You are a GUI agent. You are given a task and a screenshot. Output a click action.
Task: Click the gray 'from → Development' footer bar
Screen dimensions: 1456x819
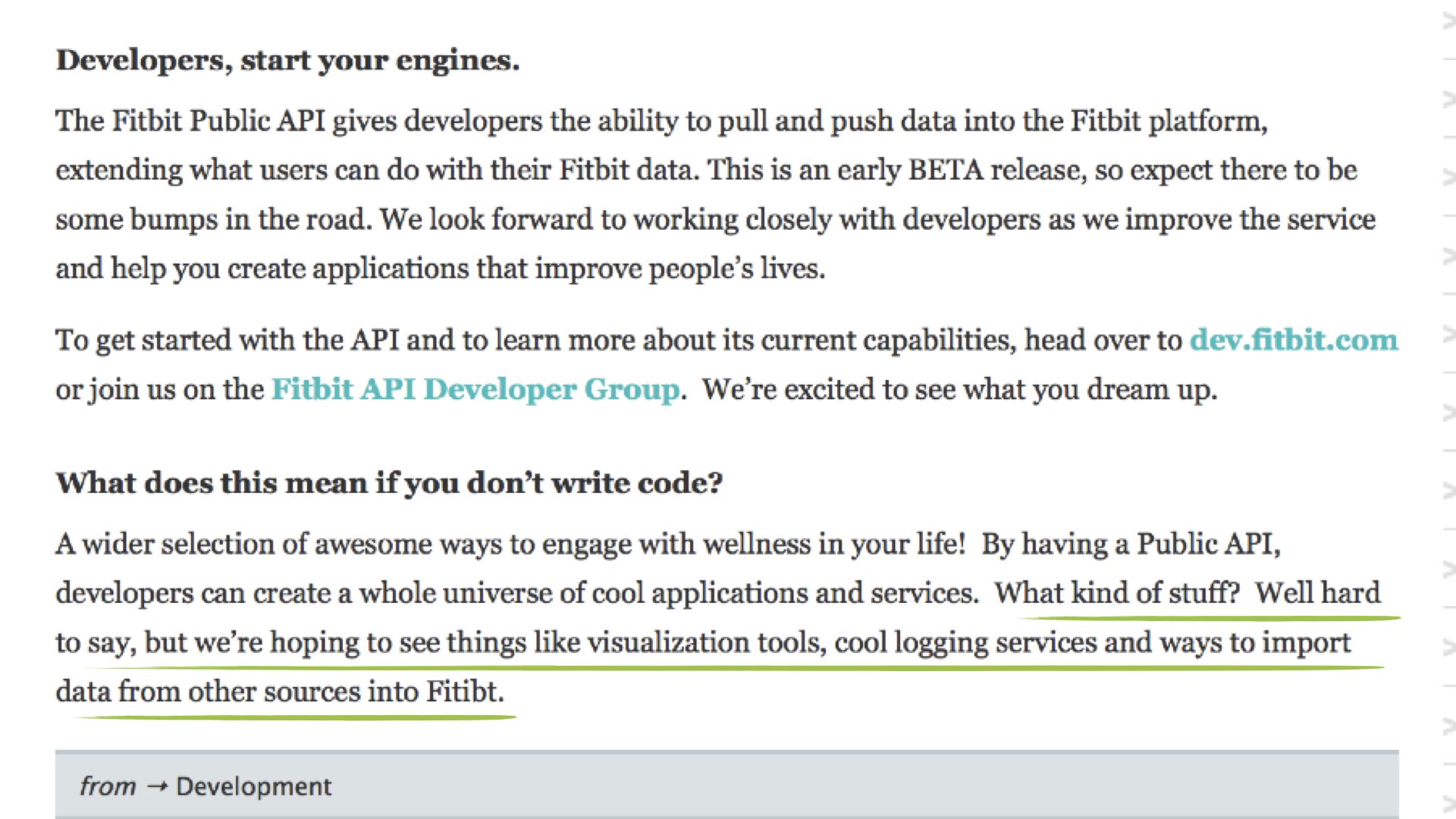click(x=728, y=786)
